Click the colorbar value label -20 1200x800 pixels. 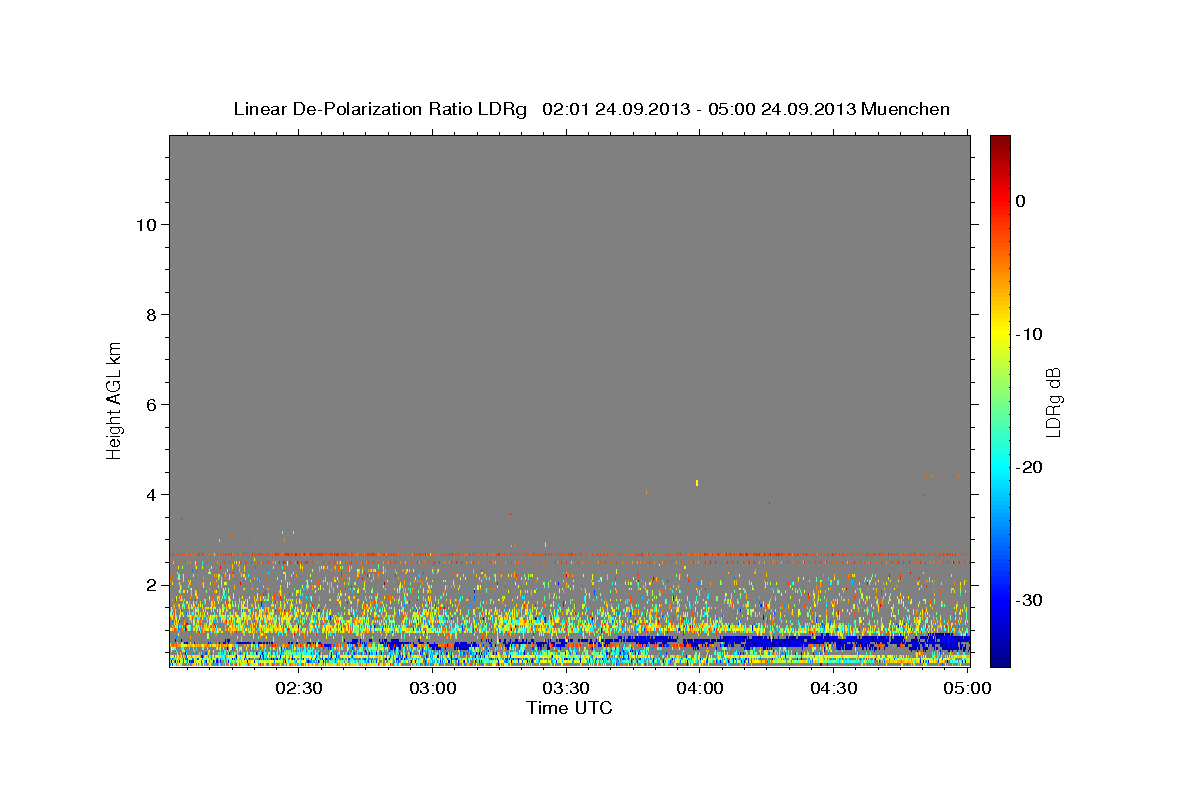[x=1031, y=467]
